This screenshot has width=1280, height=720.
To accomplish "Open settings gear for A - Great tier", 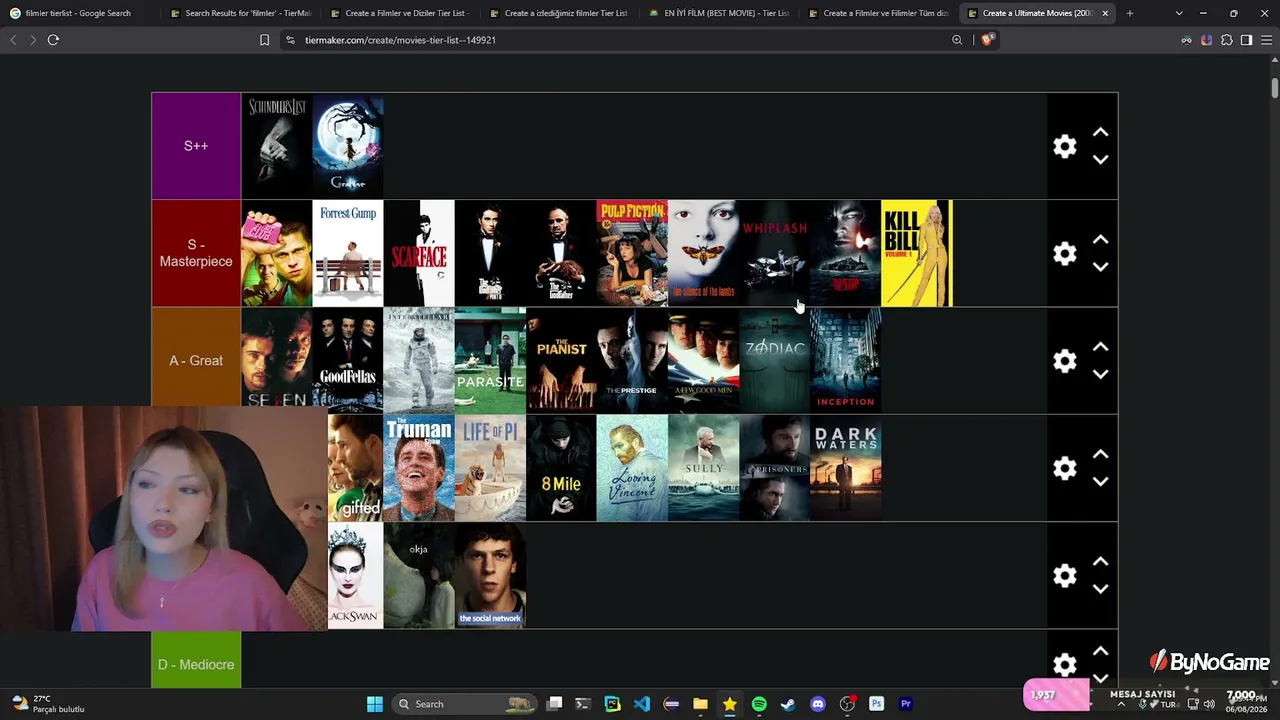I will (x=1065, y=361).
